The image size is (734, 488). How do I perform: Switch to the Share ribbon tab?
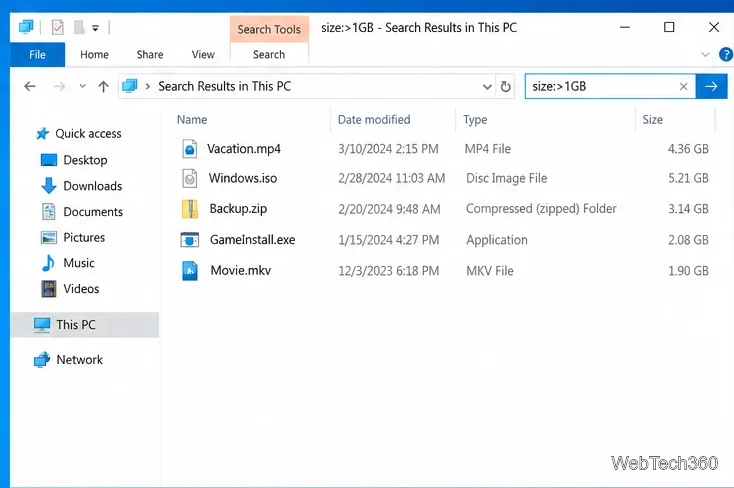click(x=150, y=55)
